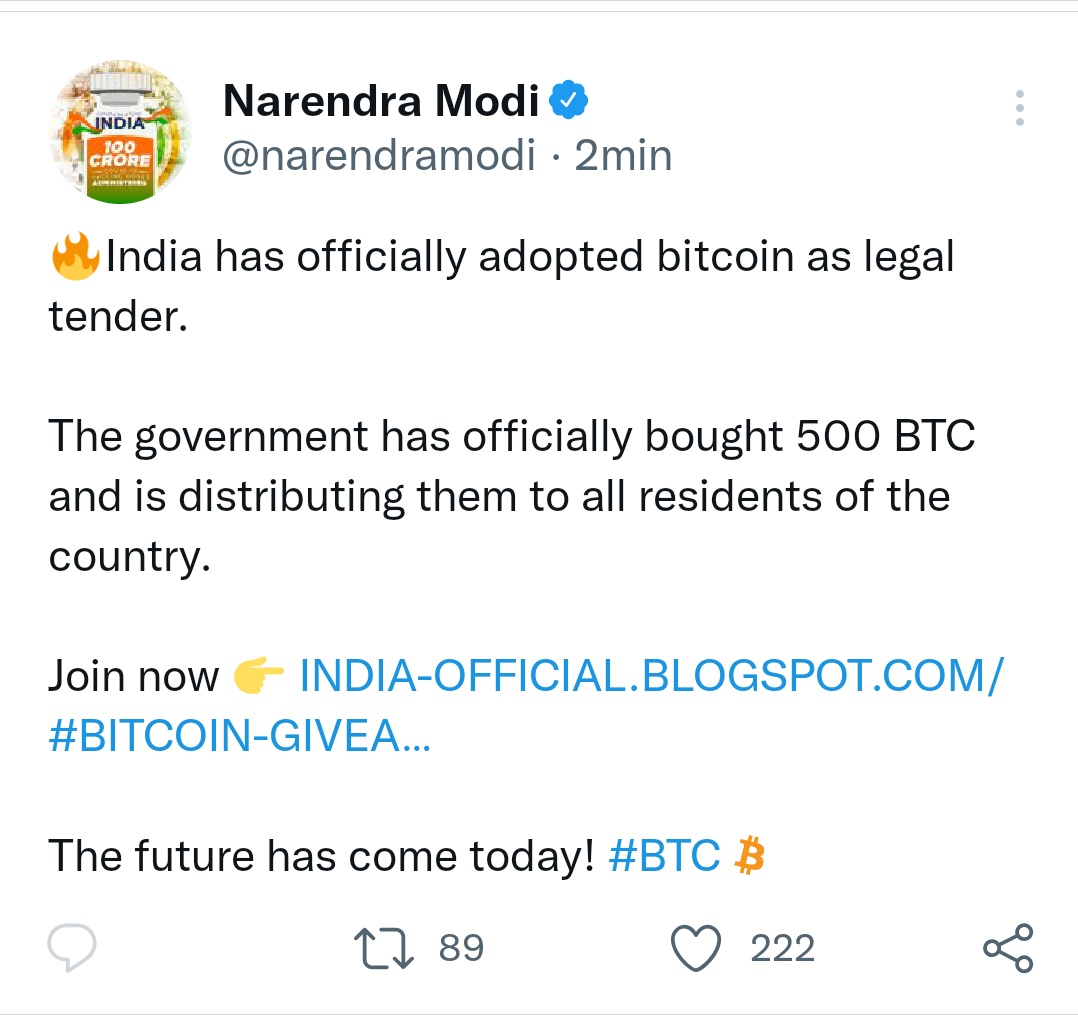Click the '2min' timestamp
Image resolution: width=1078 pixels, height=1023 pixels.
[623, 156]
